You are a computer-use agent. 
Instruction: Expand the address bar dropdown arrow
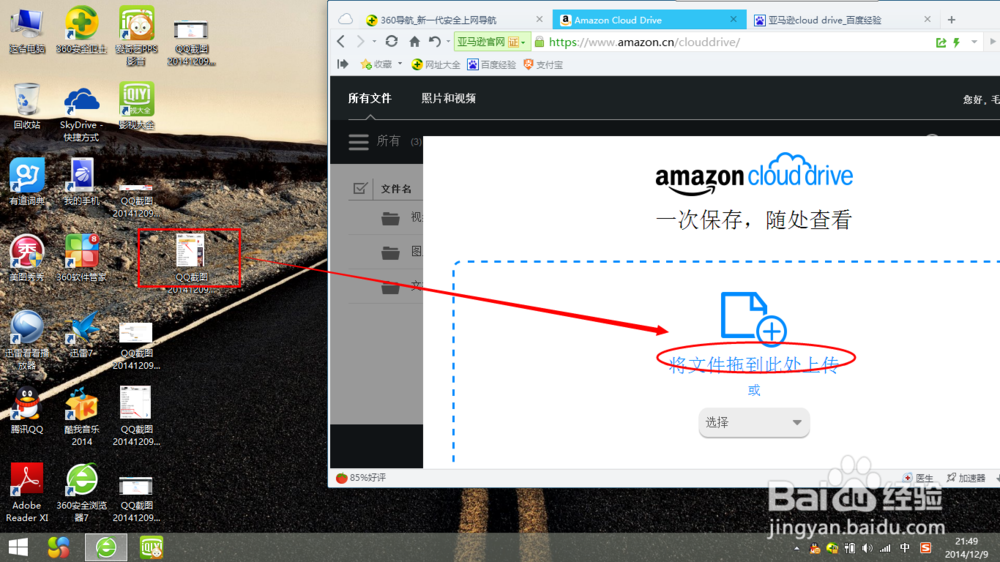pyautogui.click(x=974, y=42)
